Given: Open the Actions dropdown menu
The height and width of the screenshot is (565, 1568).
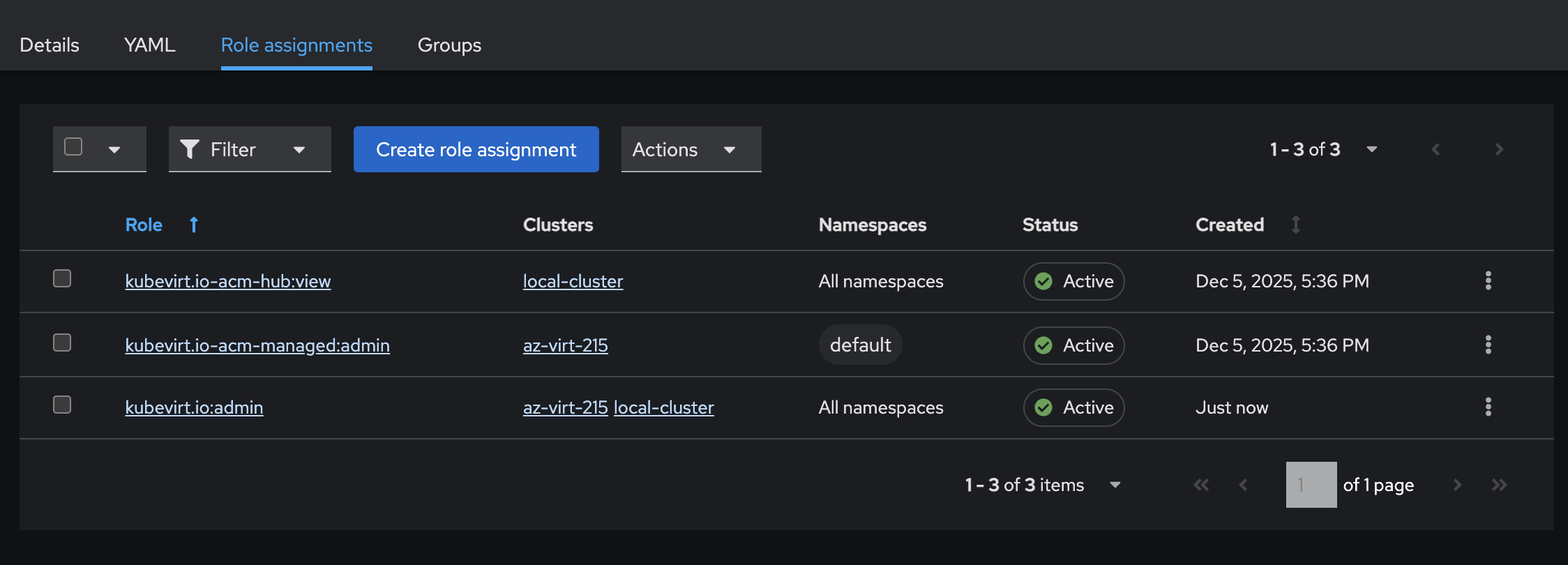Looking at the screenshot, I should (691, 149).
